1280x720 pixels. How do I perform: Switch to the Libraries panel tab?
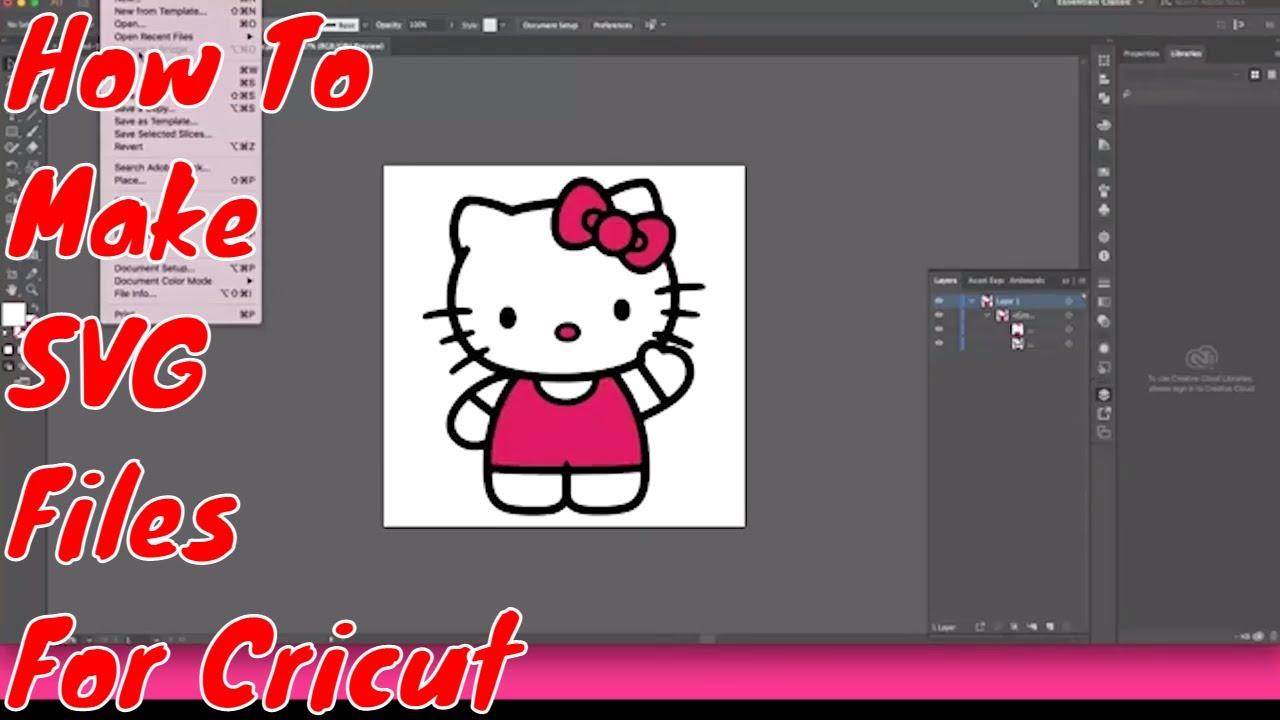1186,54
